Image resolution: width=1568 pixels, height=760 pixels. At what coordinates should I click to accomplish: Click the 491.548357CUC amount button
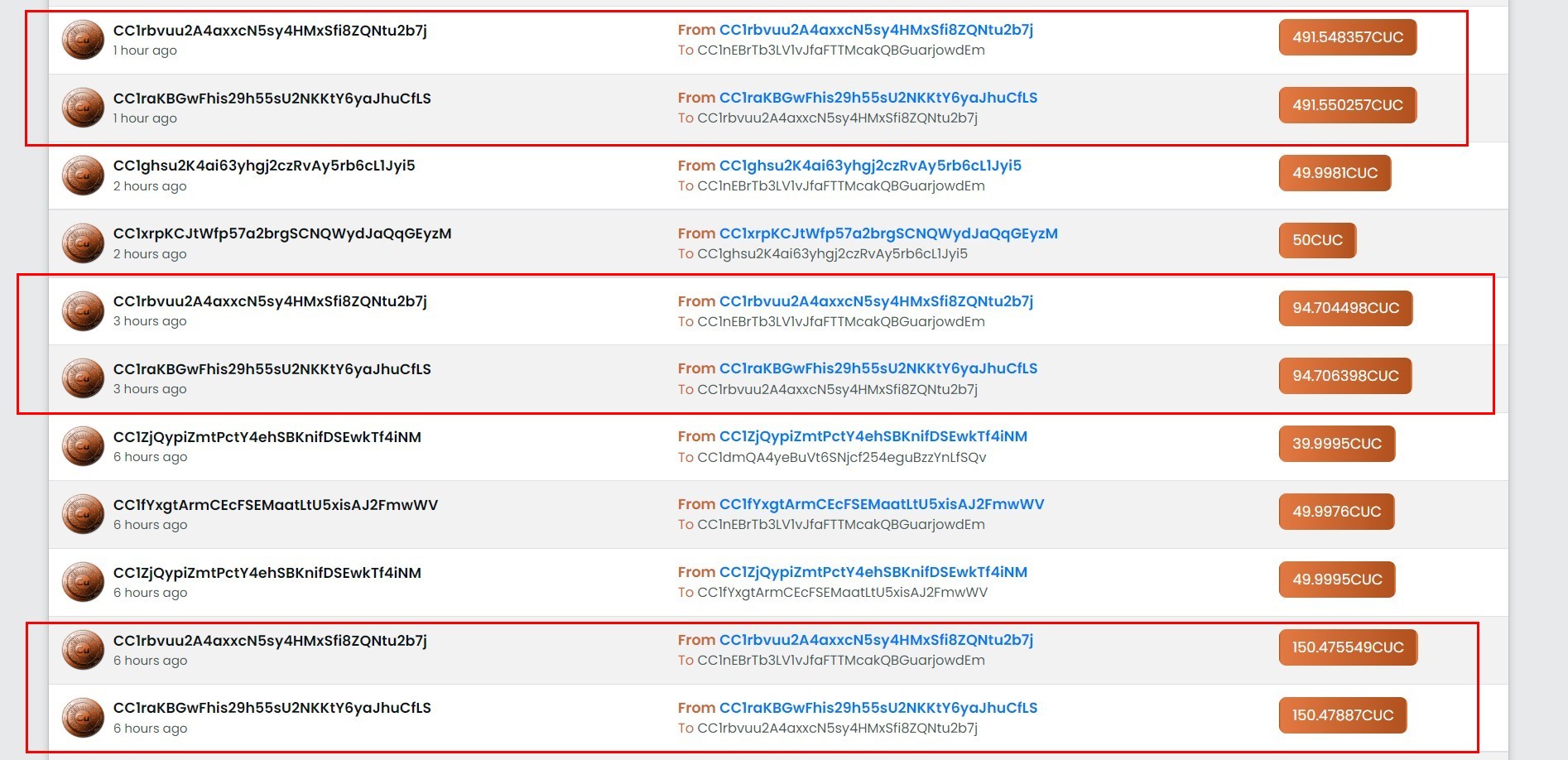click(1347, 37)
